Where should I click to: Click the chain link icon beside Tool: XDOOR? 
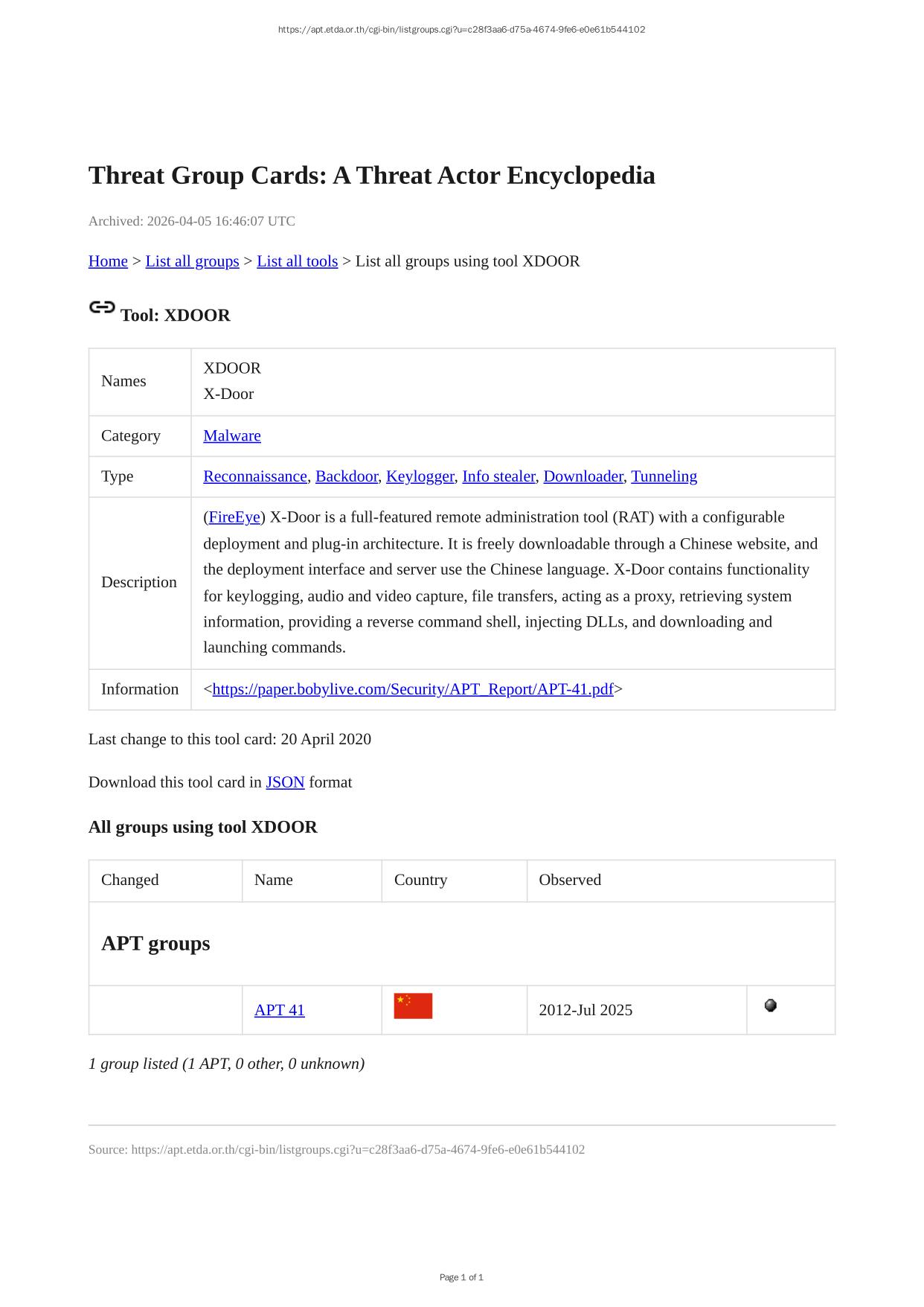click(x=102, y=307)
